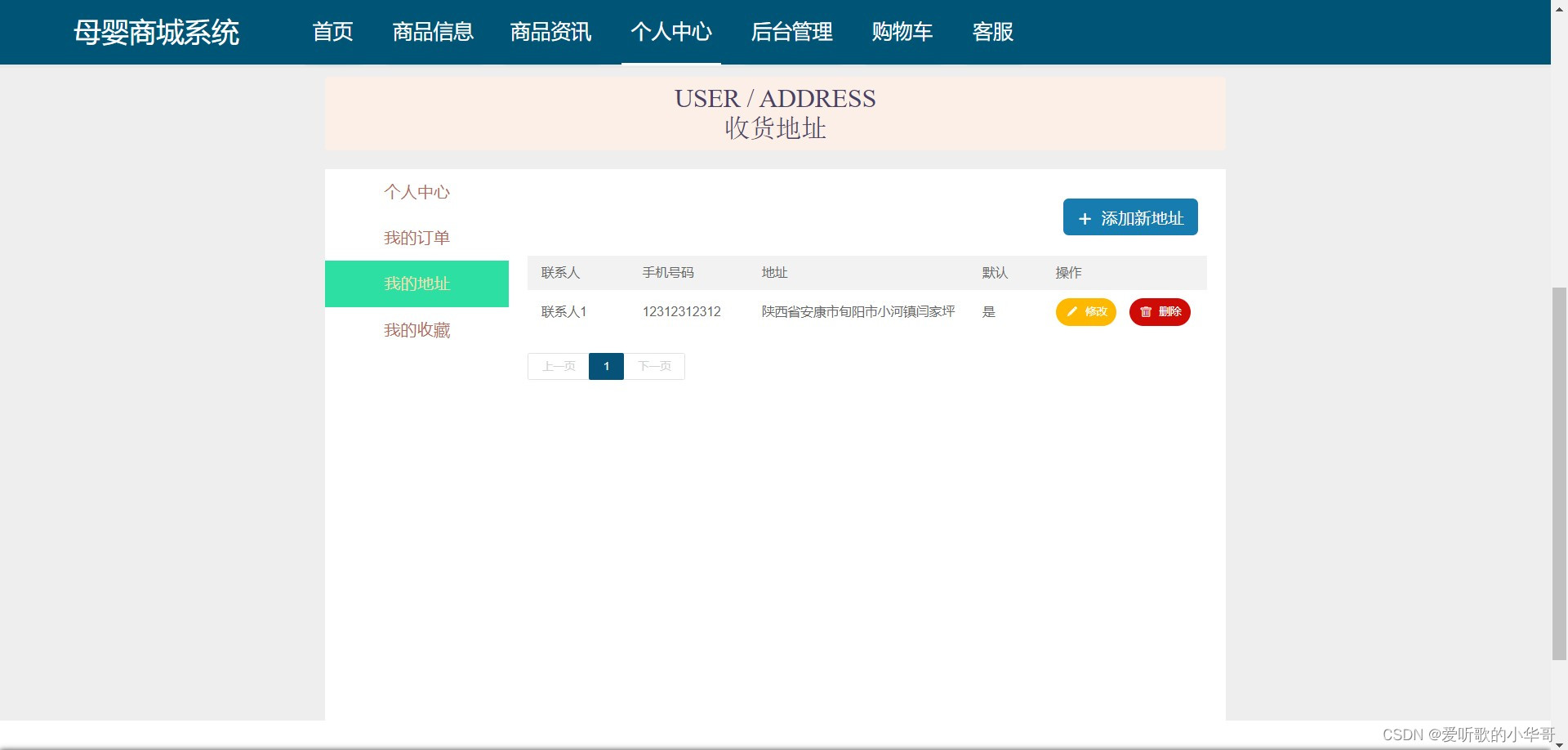The image size is (1568, 750).
Task: Open 购物车 from the top menu
Action: (902, 32)
